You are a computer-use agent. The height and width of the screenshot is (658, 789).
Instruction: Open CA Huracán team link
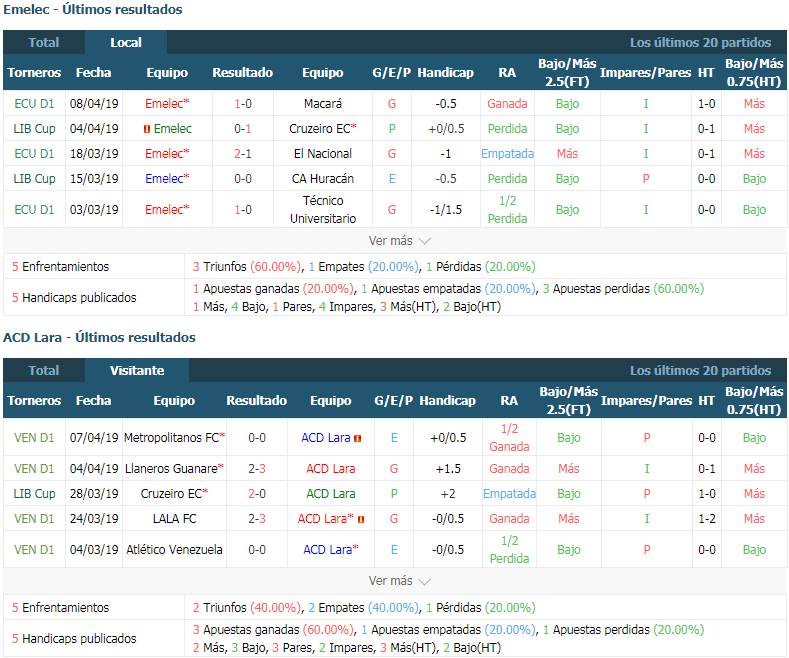coord(323,179)
